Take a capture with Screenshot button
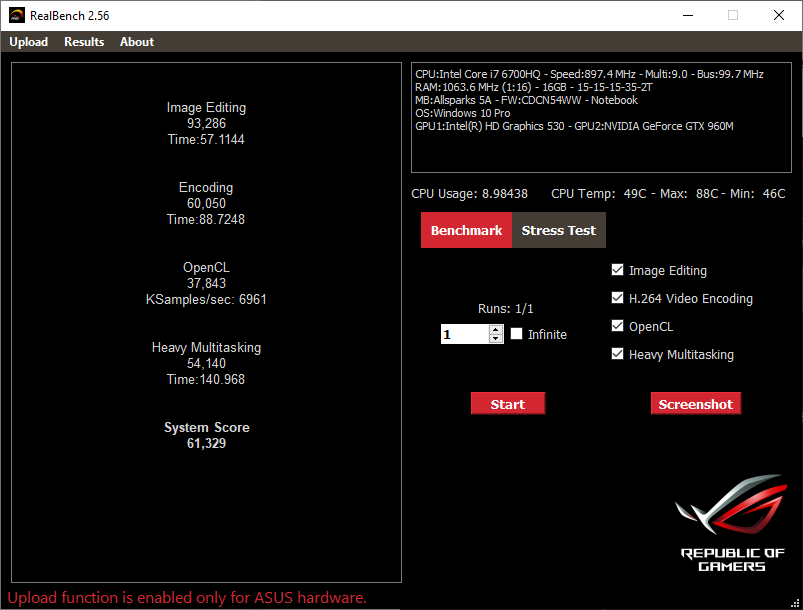 [696, 404]
